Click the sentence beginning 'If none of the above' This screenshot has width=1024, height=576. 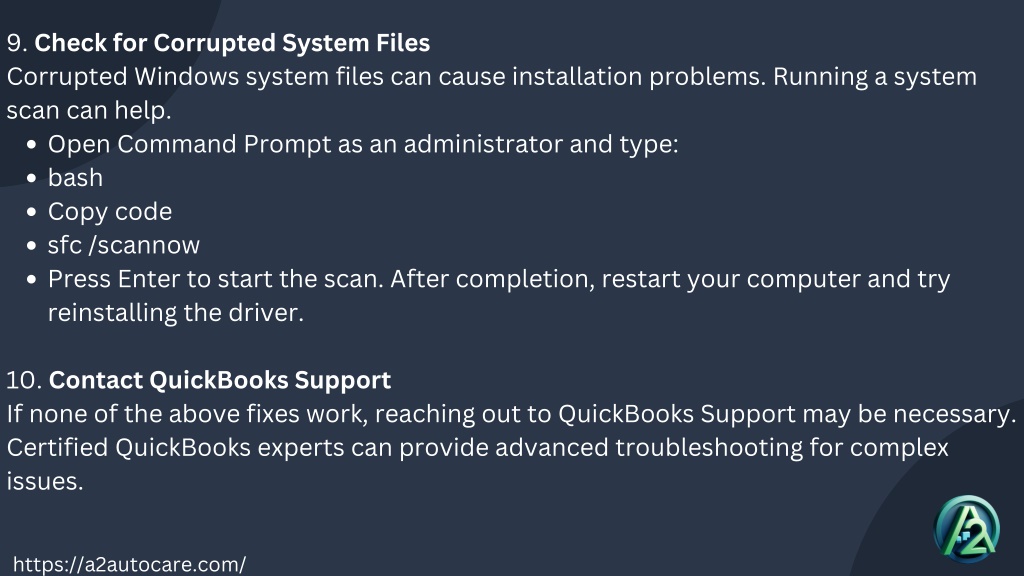(511, 414)
